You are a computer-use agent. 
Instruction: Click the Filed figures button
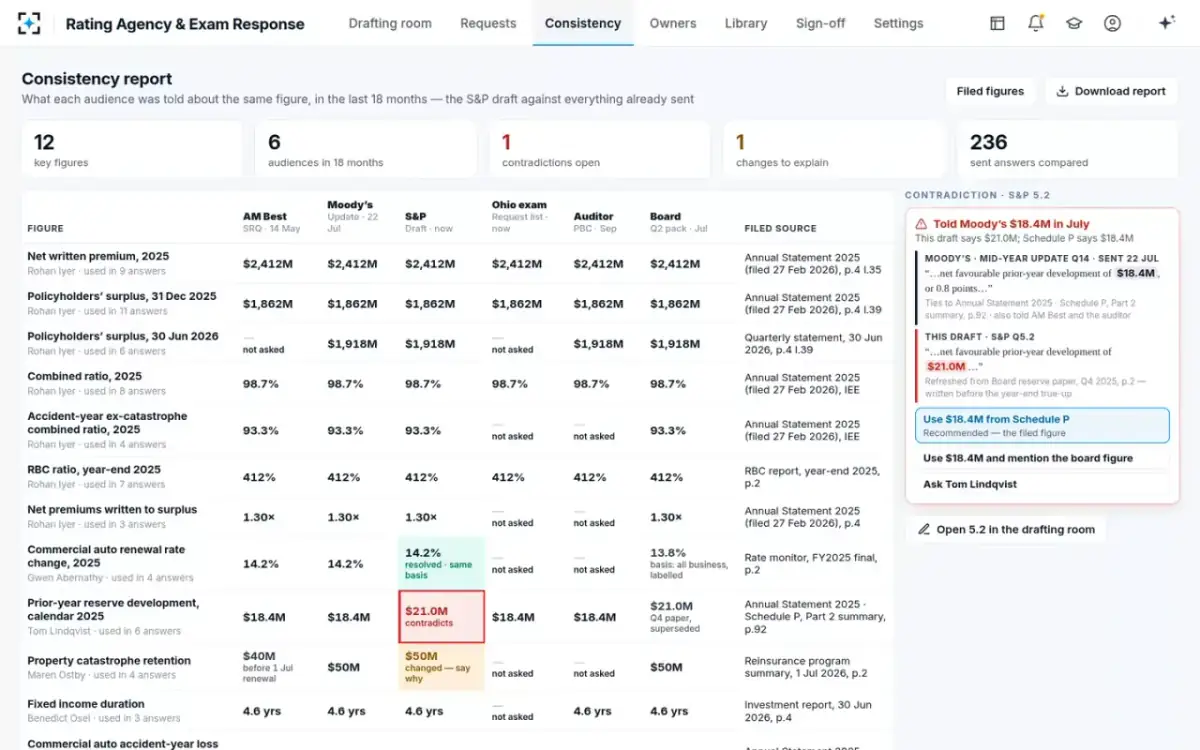(990, 91)
